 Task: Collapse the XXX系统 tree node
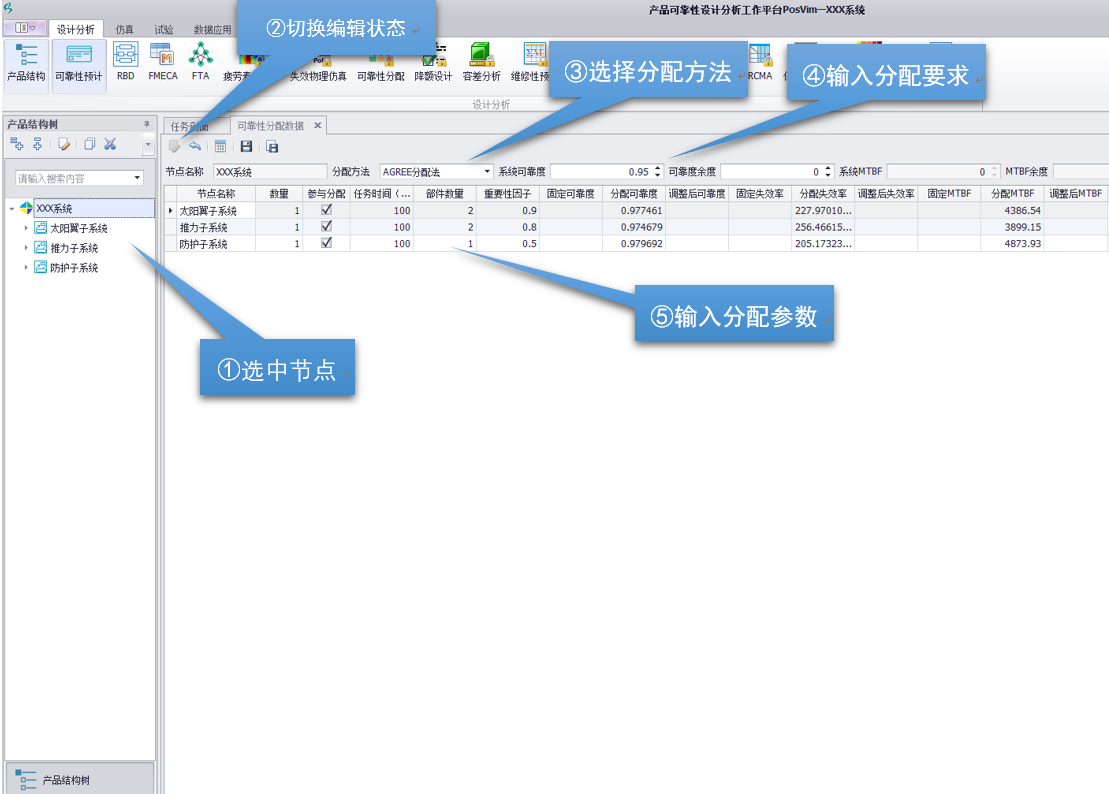click(12, 209)
